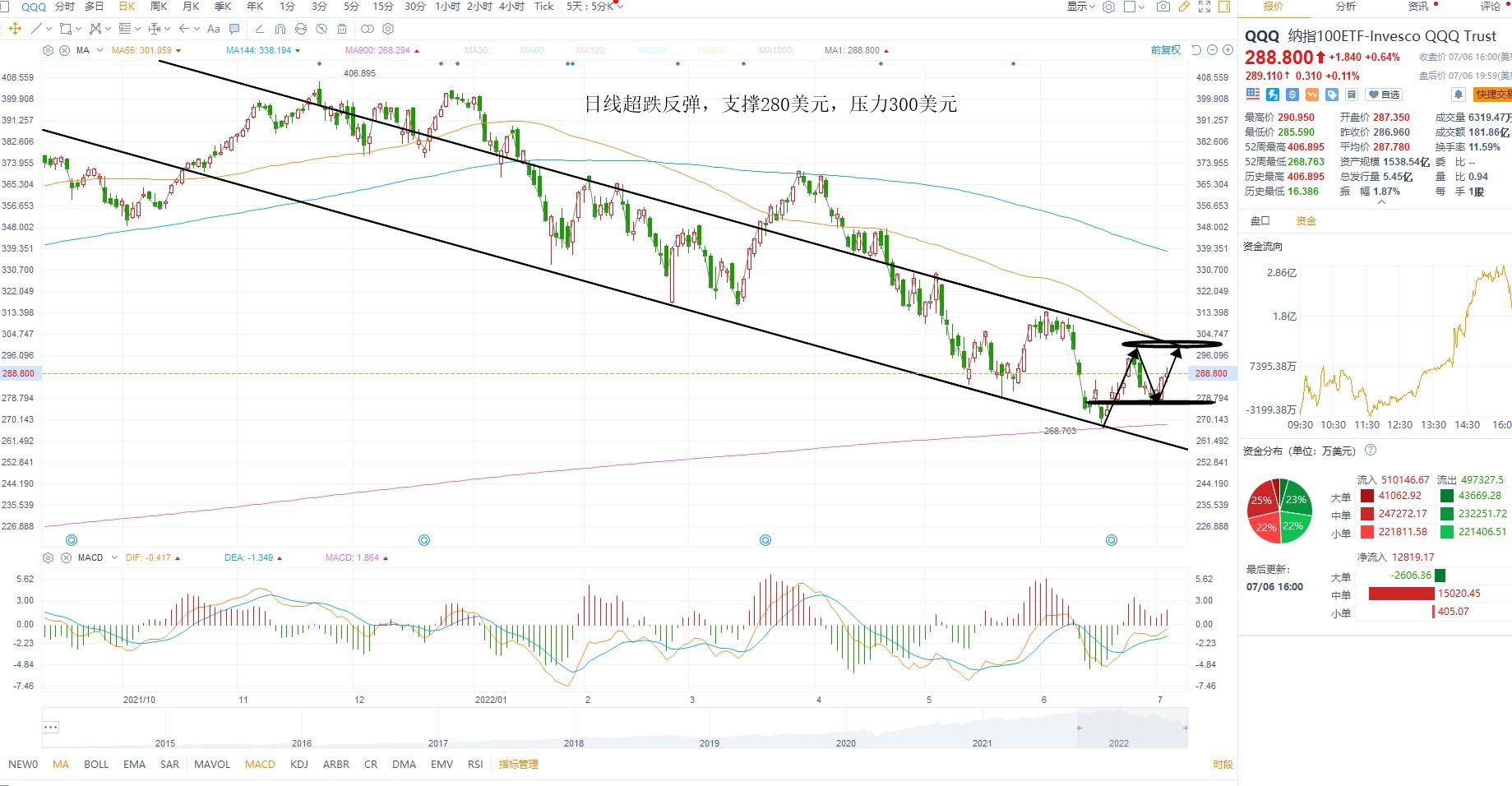
Task: Expand the rectangle shape tool dropdown
Action: pyautogui.click(x=78, y=29)
